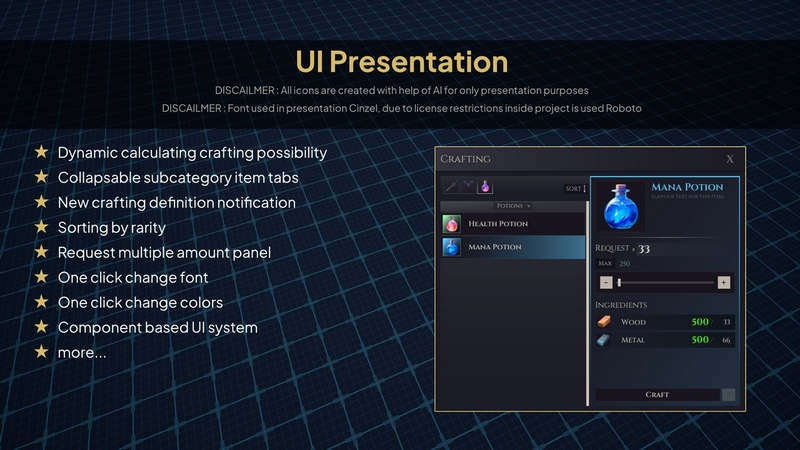Click the Mana Potion list icon

[452, 247]
